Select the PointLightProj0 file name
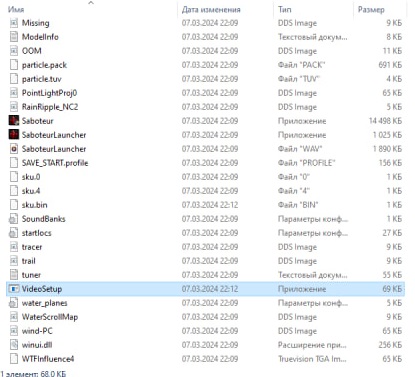Screen dimensions: 415x377 49,93
